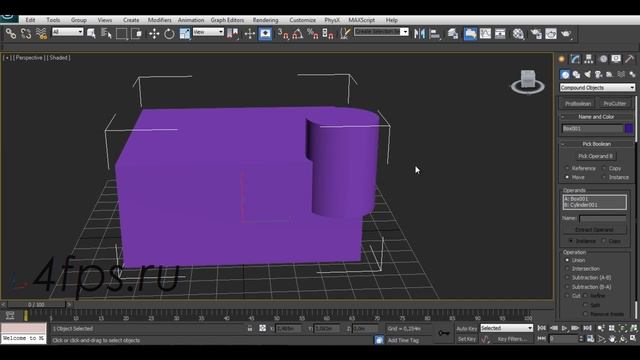The width and height of the screenshot is (640, 360).
Task: Click the ProCutter button
Action: click(615, 104)
